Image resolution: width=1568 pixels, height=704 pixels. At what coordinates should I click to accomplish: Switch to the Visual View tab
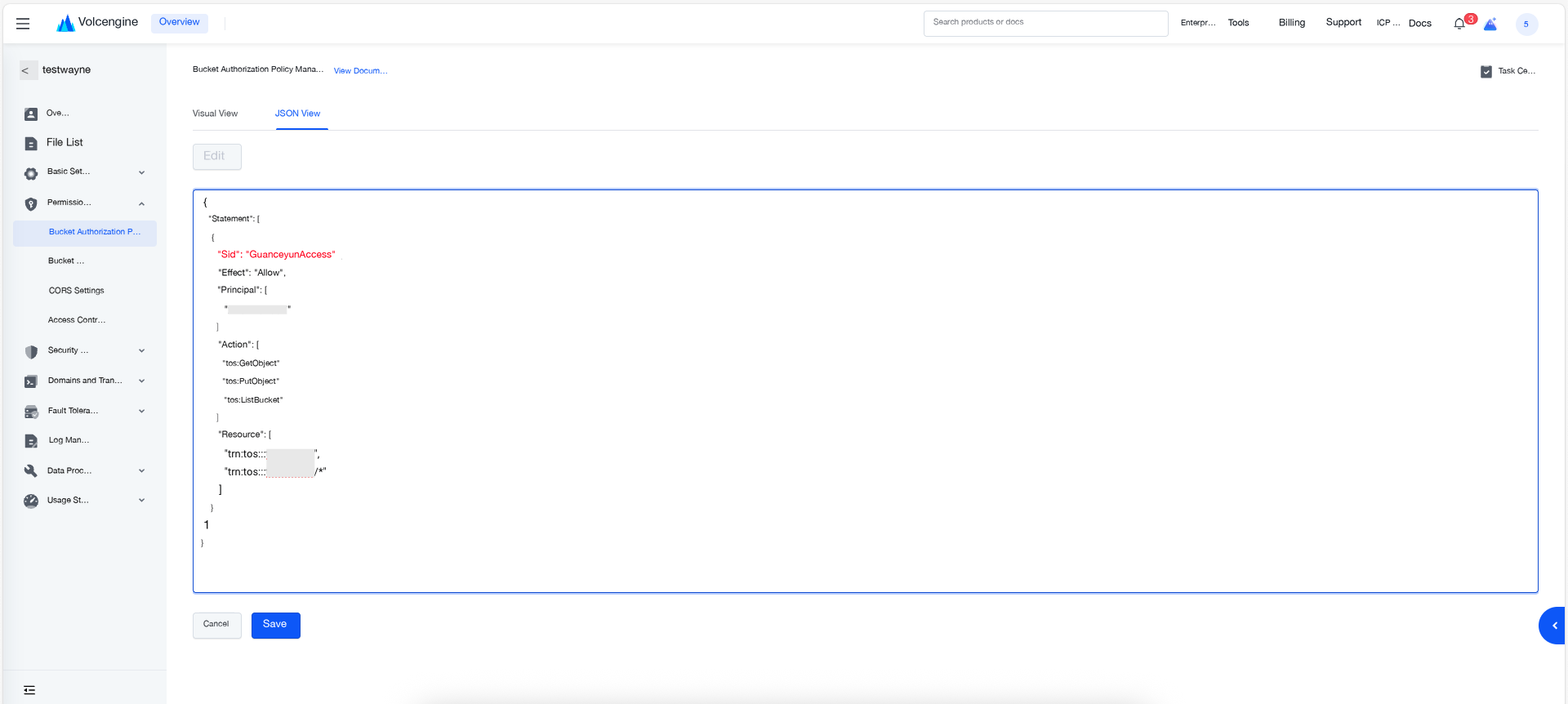[x=216, y=114]
